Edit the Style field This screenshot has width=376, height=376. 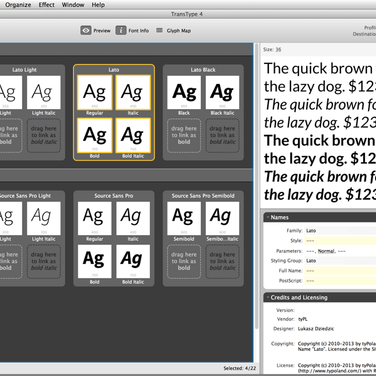click(340, 240)
